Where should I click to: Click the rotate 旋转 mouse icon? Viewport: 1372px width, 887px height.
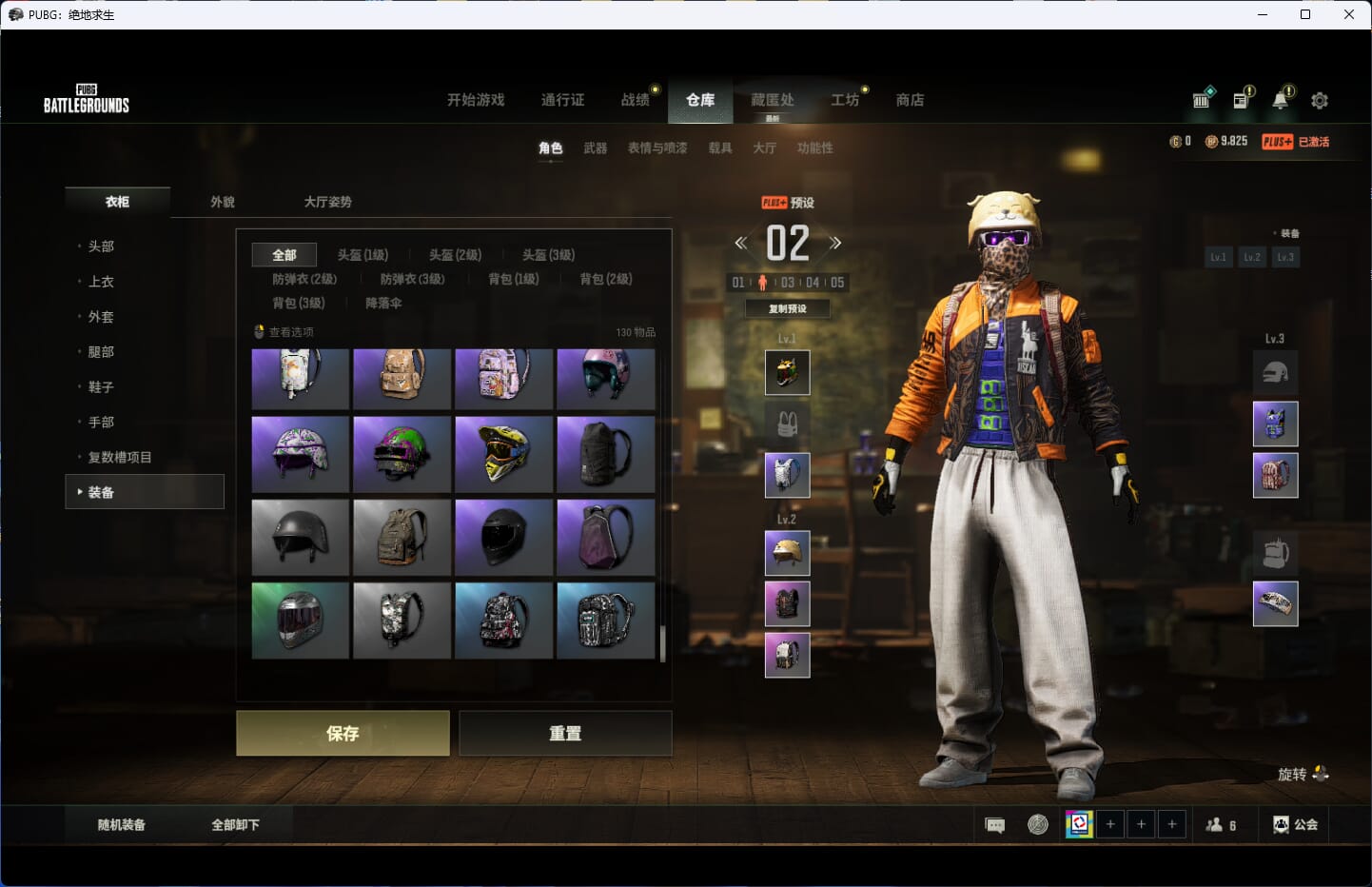(x=1320, y=774)
